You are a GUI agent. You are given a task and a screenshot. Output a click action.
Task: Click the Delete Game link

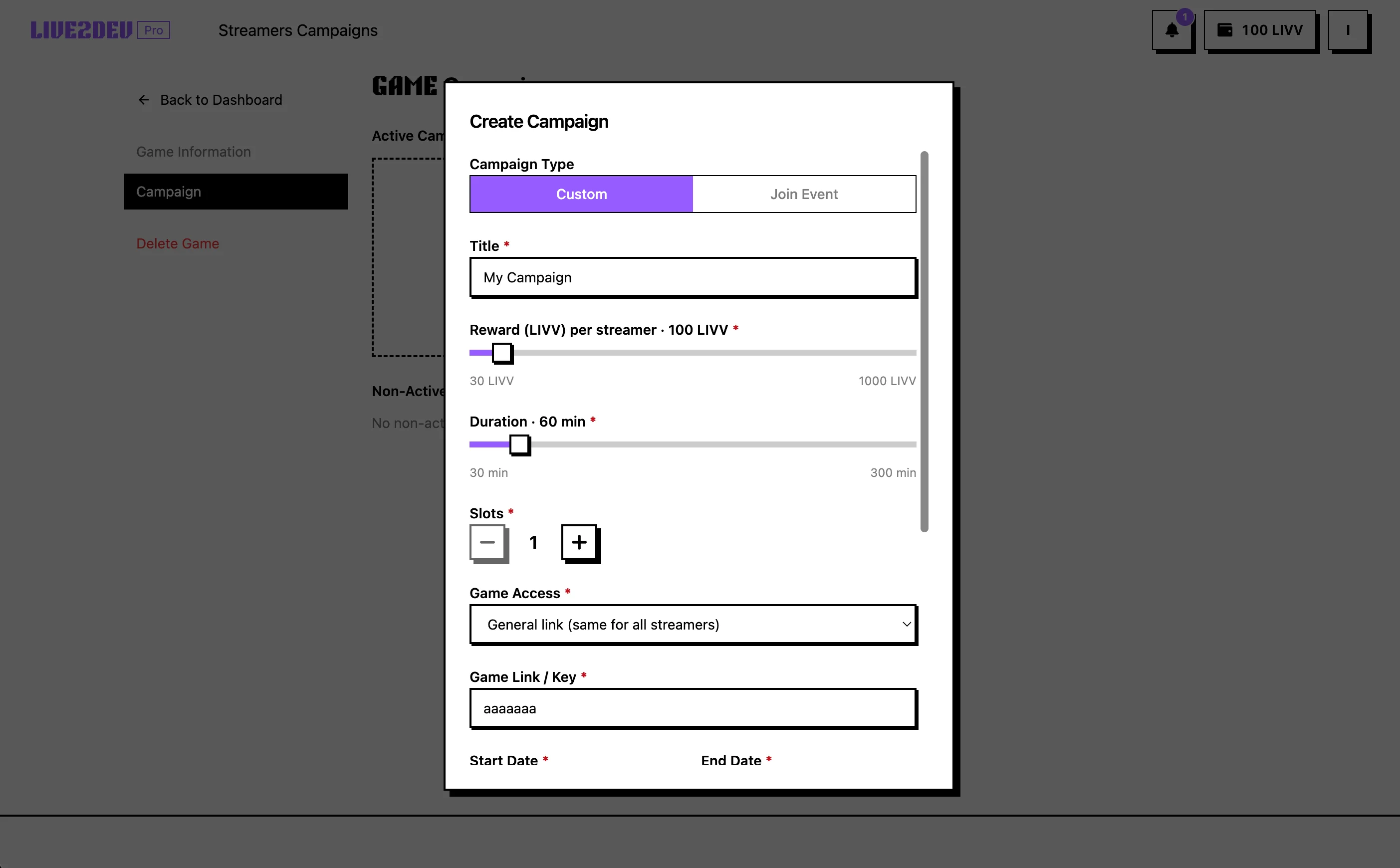tap(177, 243)
